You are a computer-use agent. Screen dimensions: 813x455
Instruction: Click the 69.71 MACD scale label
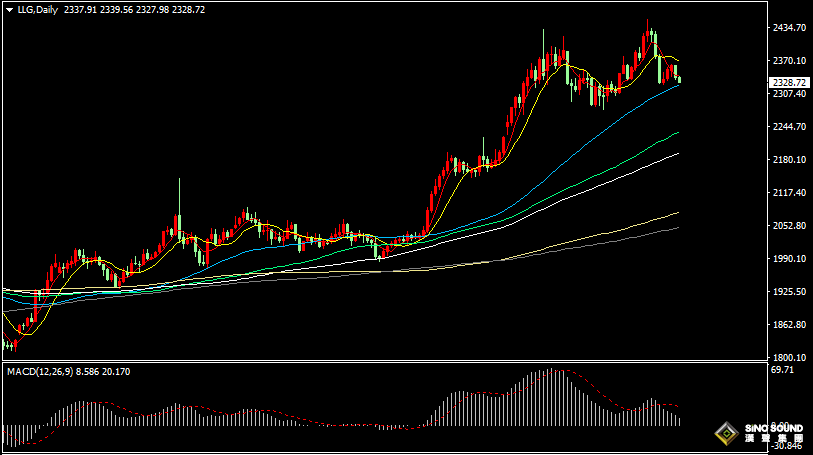point(783,370)
